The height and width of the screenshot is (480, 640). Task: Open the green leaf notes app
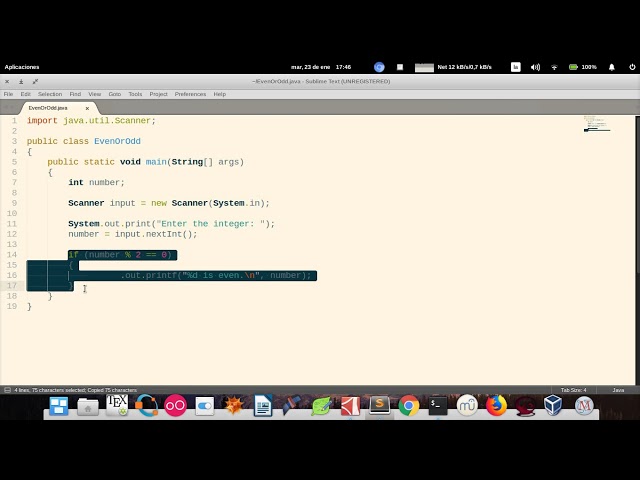[321, 406]
